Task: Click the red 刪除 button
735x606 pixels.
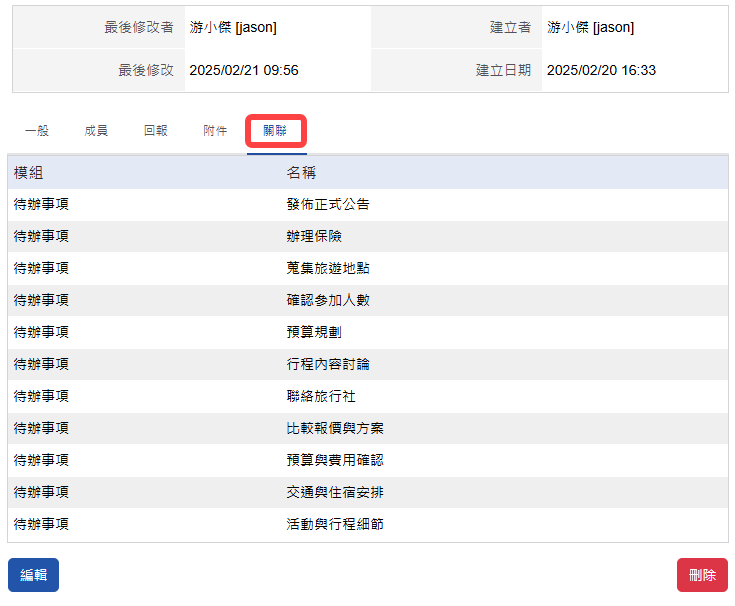Action: (x=702, y=575)
